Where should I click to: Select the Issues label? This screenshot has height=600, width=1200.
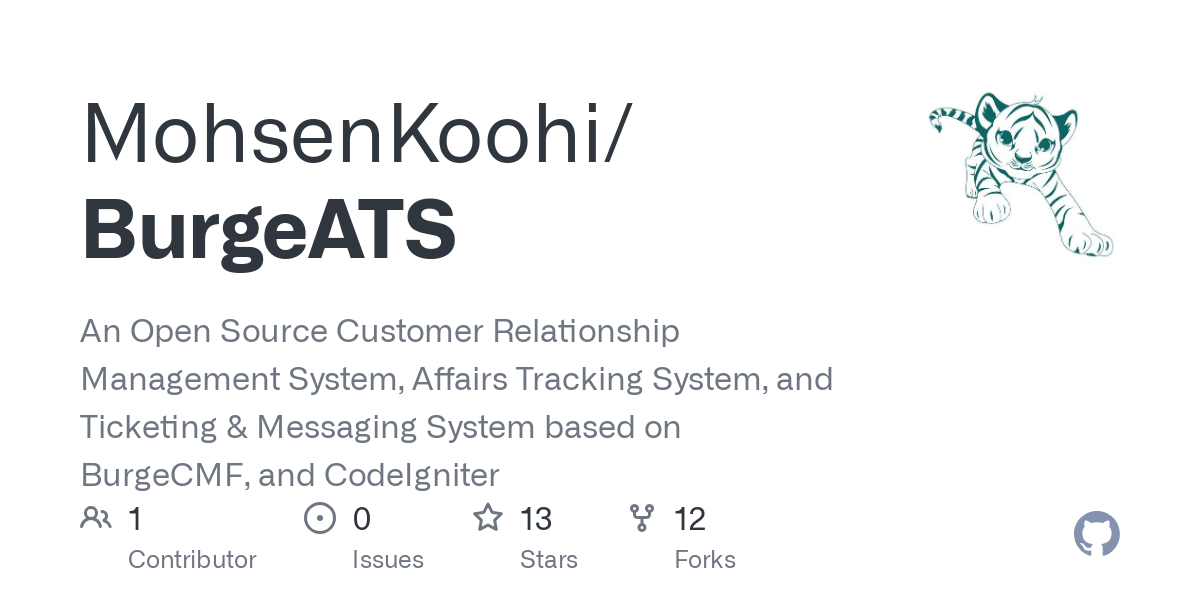pos(388,560)
